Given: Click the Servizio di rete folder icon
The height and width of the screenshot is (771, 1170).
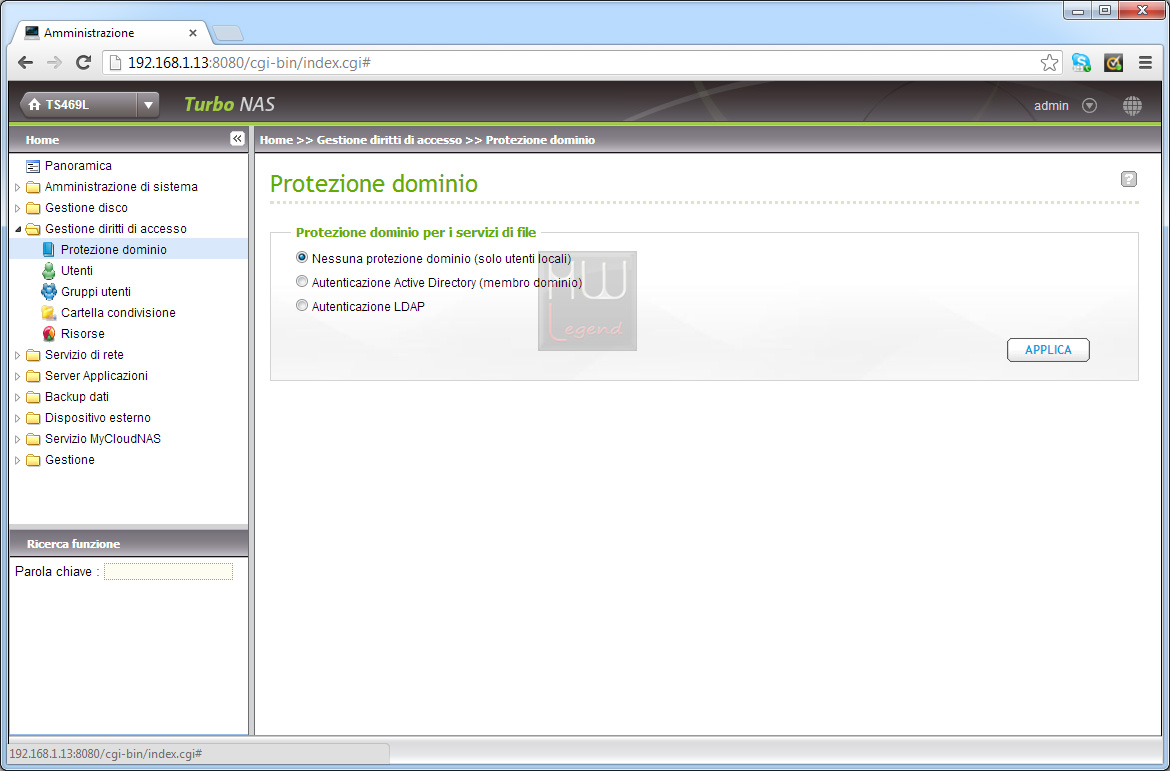Looking at the screenshot, I should coord(33,355).
